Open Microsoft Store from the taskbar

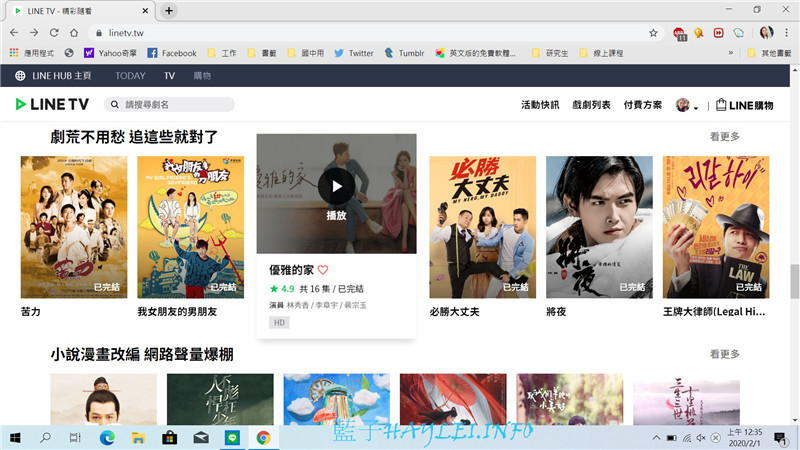[x=169, y=438]
